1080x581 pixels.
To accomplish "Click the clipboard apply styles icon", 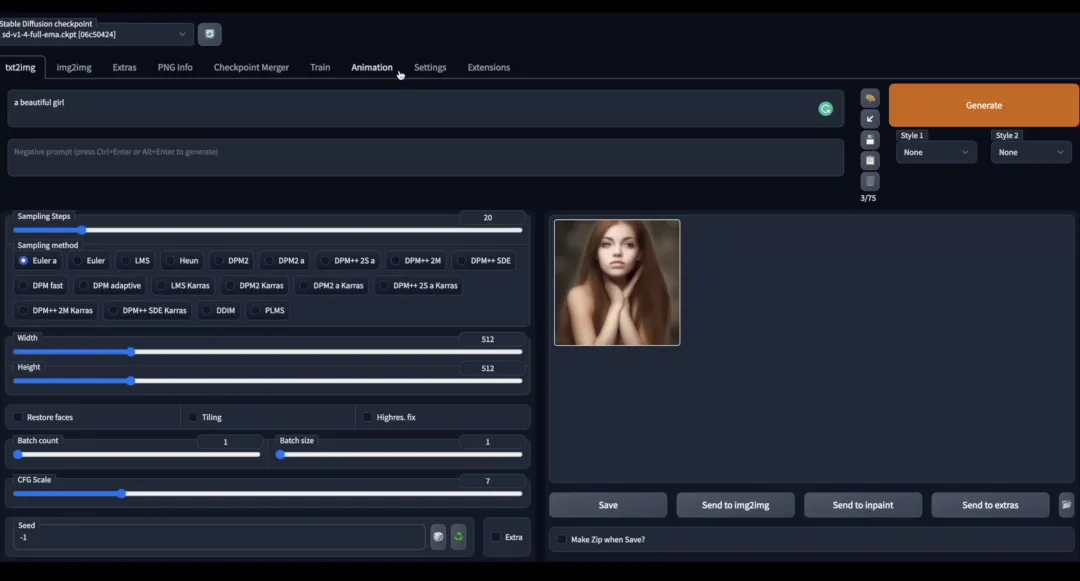I will (x=870, y=161).
